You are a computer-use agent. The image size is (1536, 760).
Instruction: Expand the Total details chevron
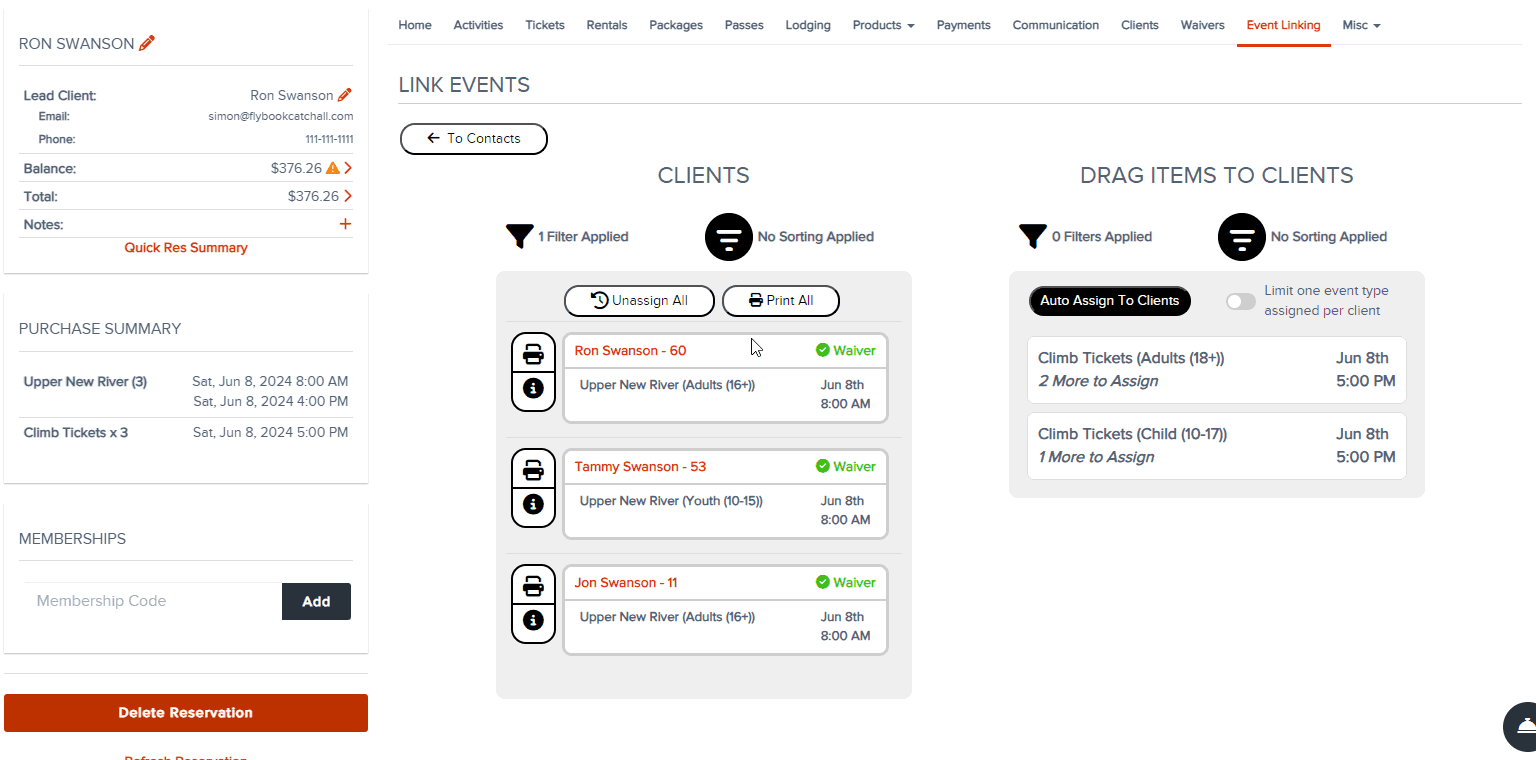click(348, 196)
